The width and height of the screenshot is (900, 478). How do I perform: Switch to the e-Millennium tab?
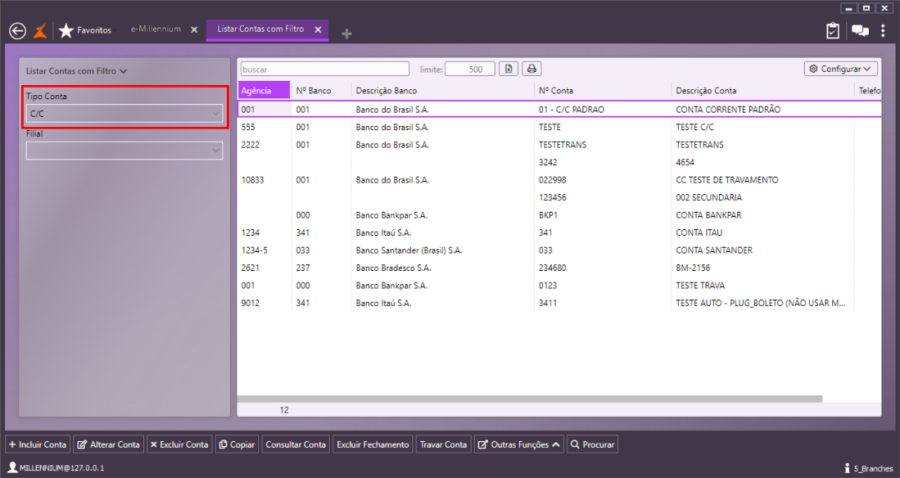coord(156,30)
